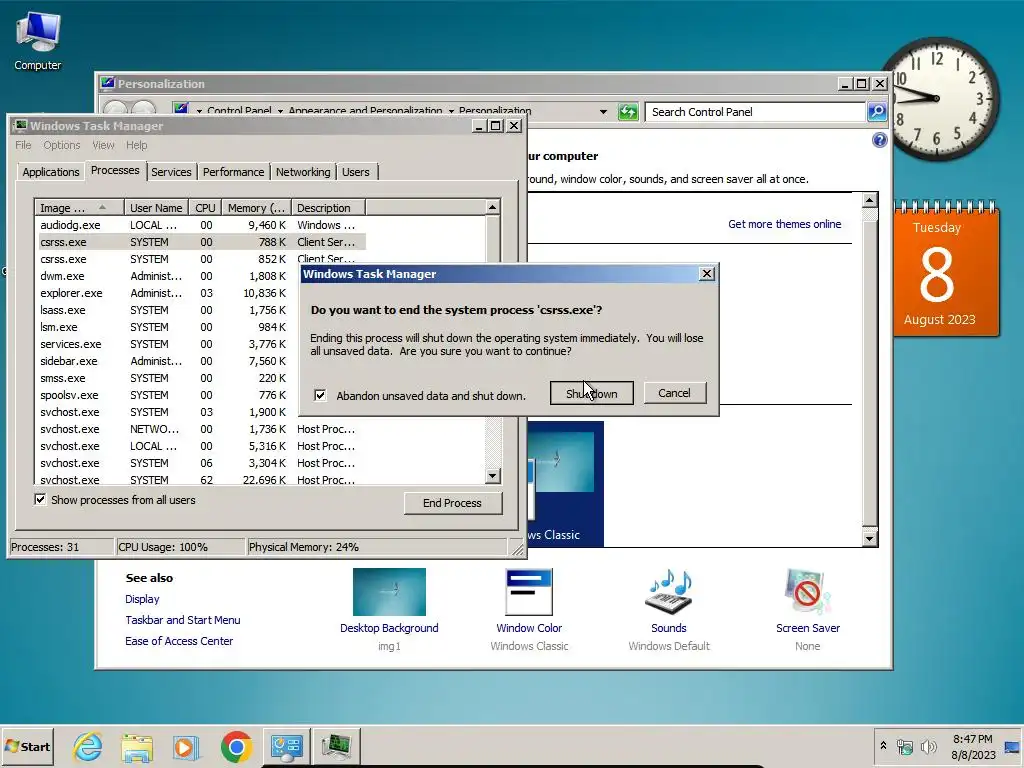Click the Start button
The image size is (1024, 768).
point(27,746)
